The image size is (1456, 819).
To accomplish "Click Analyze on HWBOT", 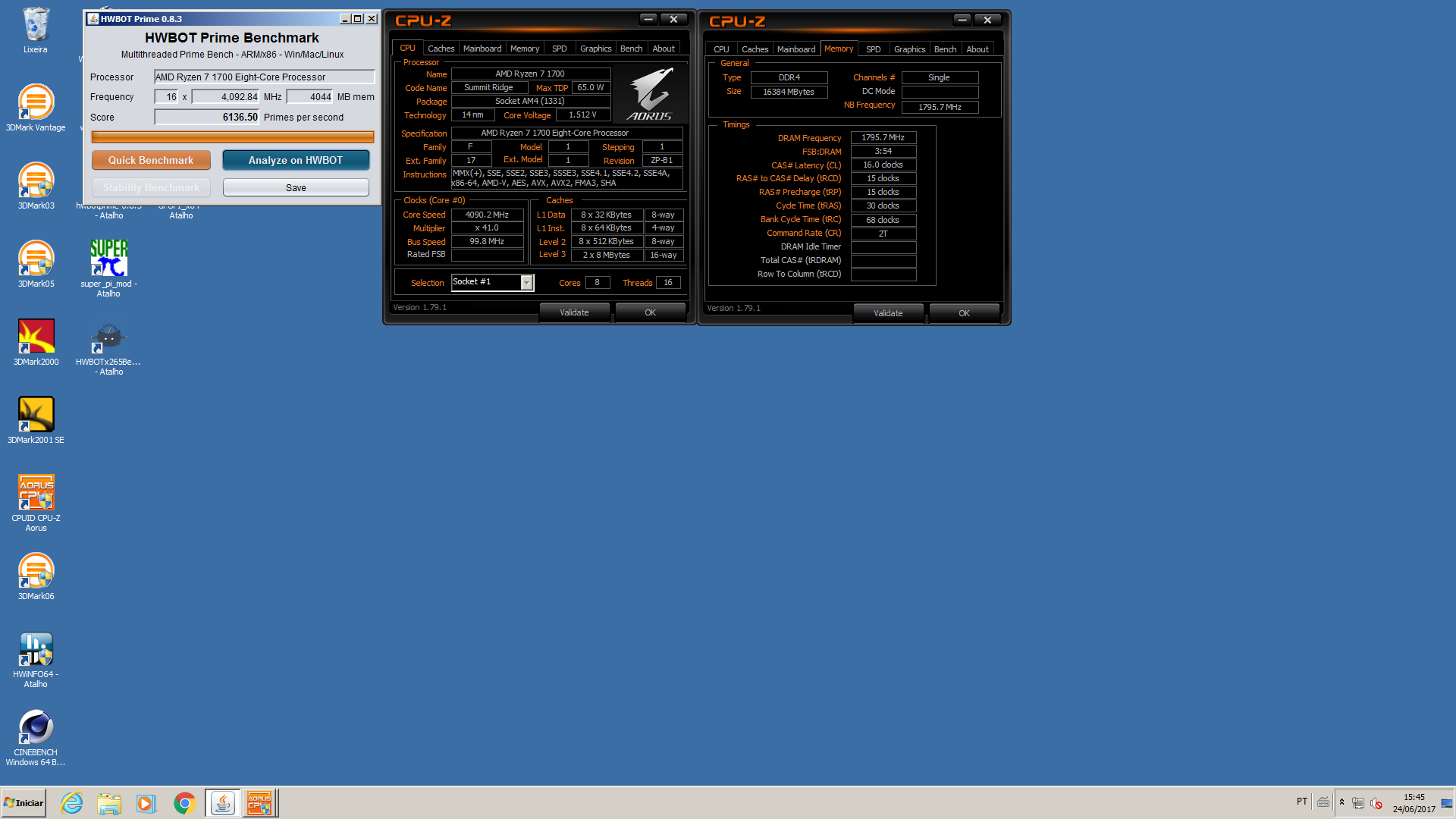I will [296, 160].
